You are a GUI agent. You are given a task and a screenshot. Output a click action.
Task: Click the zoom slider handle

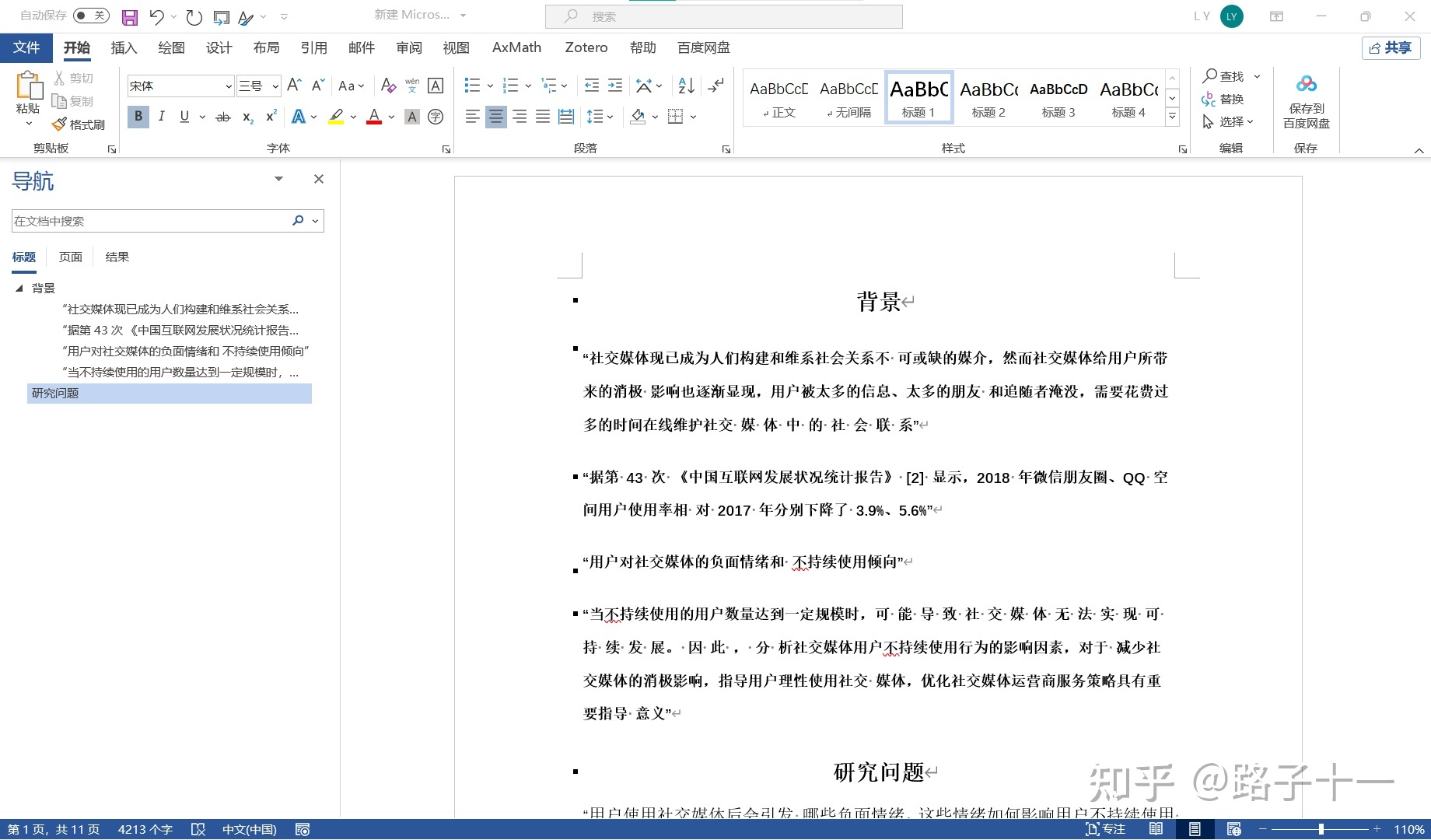pyautogui.click(x=1321, y=829)
